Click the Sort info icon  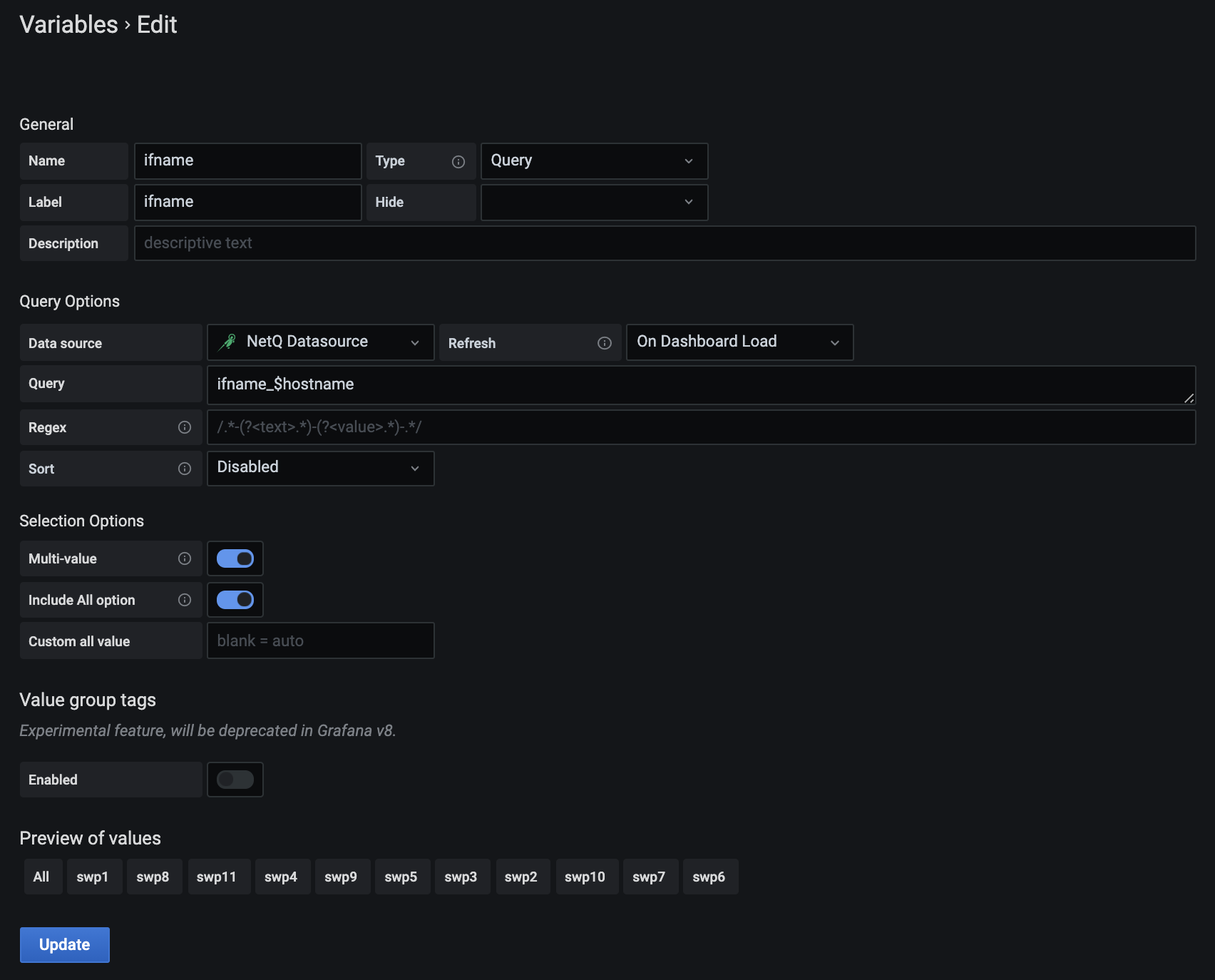(x=185, y=469)
